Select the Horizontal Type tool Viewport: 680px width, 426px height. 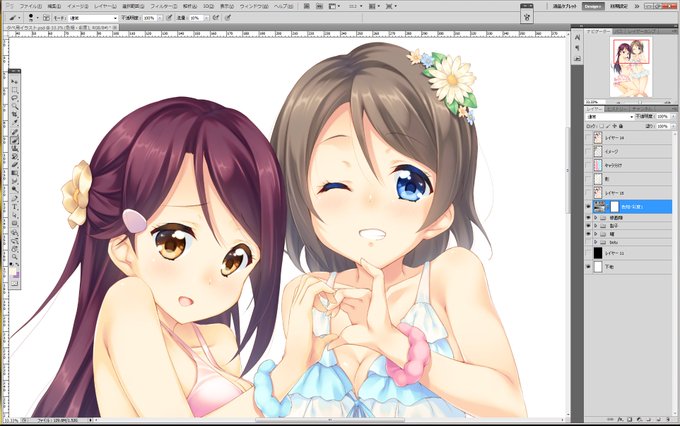click(x=14, y=207)
